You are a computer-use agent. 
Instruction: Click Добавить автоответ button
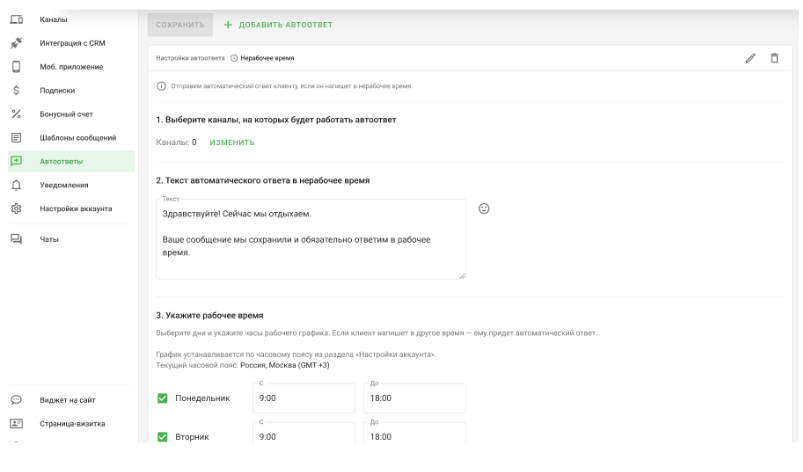click(x=278, y=24)
